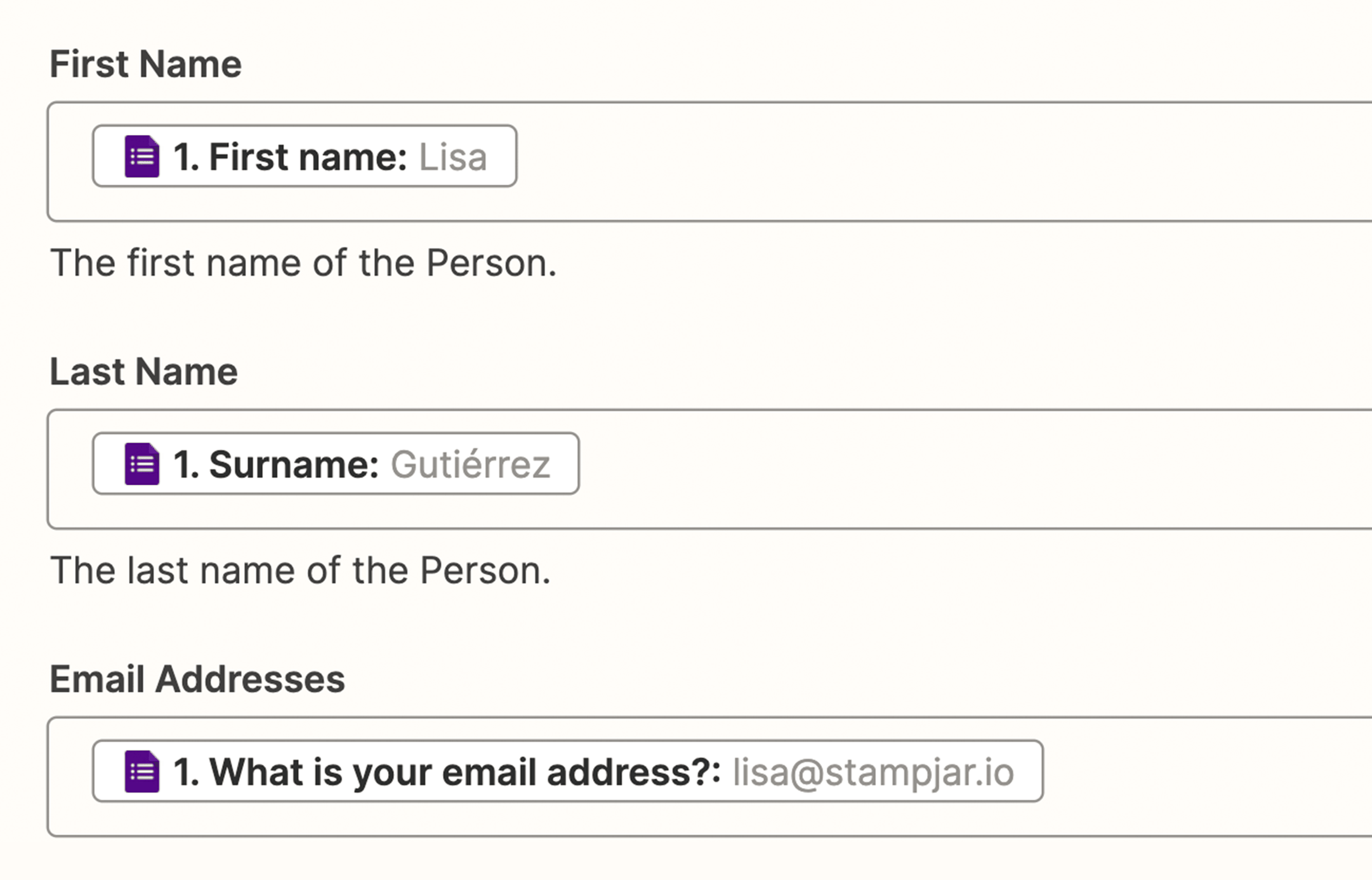1372x880 pixels.
Task: Focus the empty area of First Name field
Action: tap(914, 162)
